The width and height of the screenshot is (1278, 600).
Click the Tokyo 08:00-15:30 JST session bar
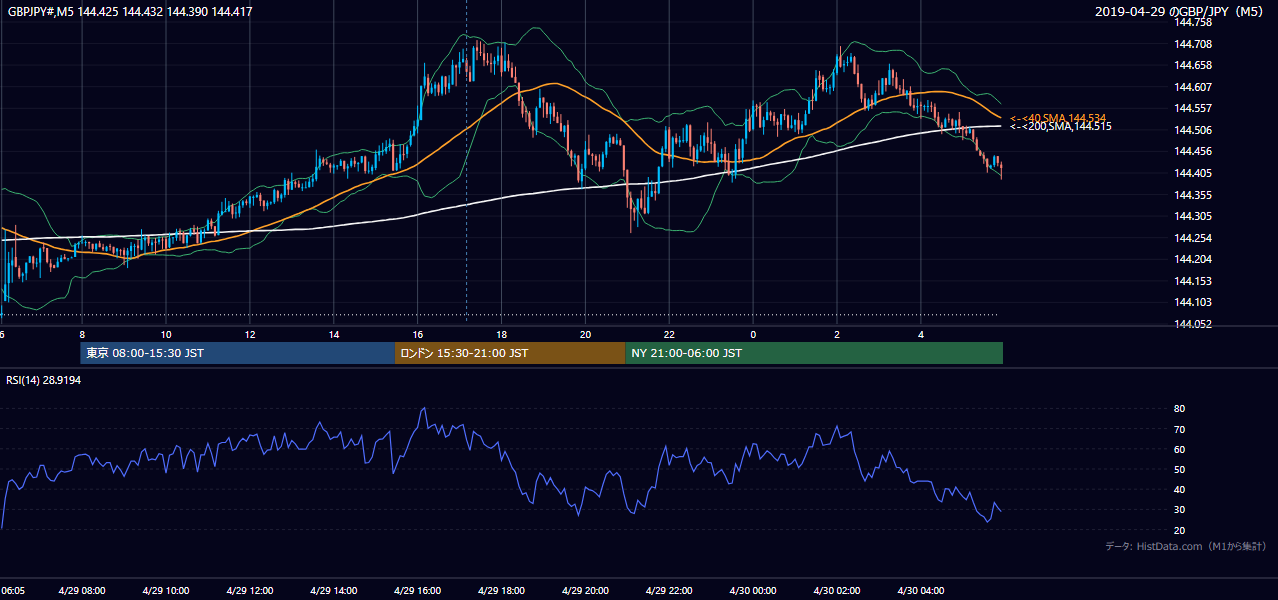click(x=238, y=353)
